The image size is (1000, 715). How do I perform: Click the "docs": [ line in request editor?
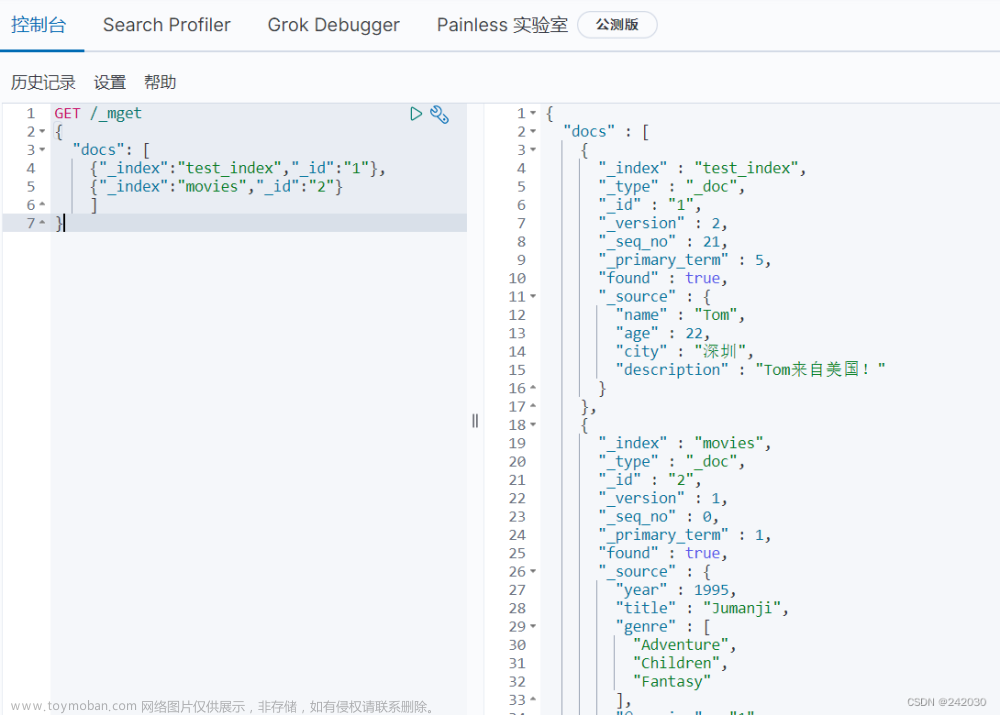pos(111,150)
